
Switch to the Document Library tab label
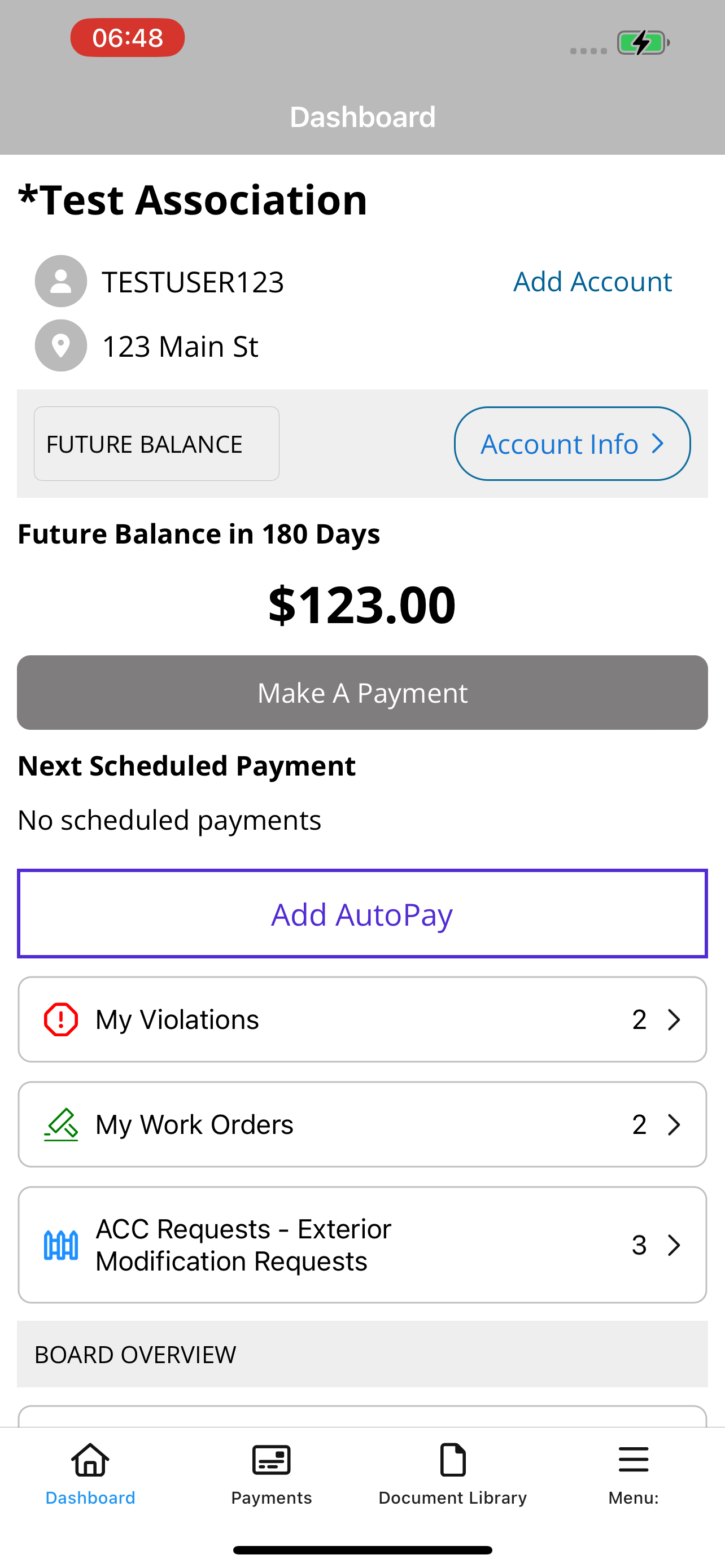coord(453,1498)
